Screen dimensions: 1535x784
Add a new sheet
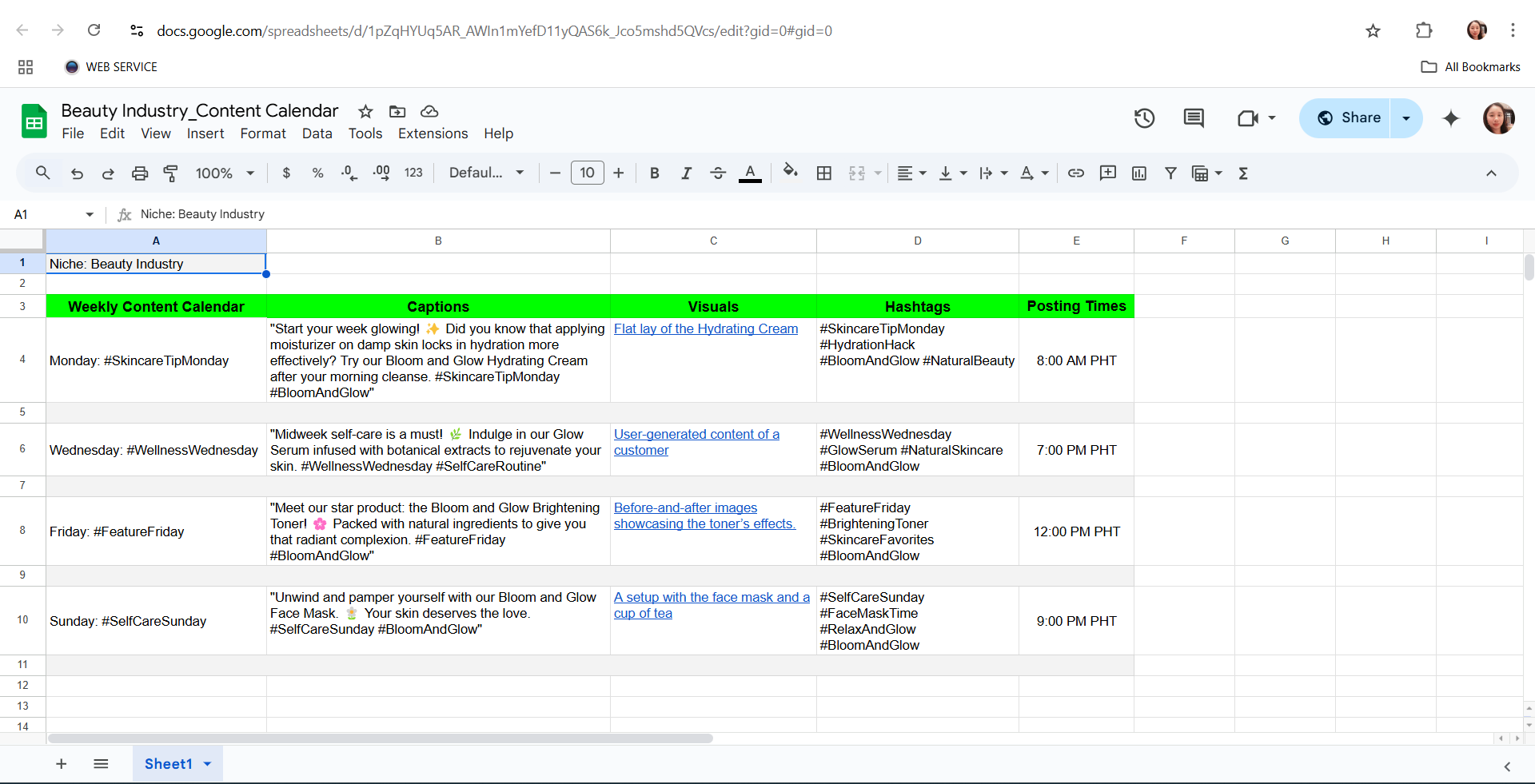pyautogui.click(x=61, y=764)
